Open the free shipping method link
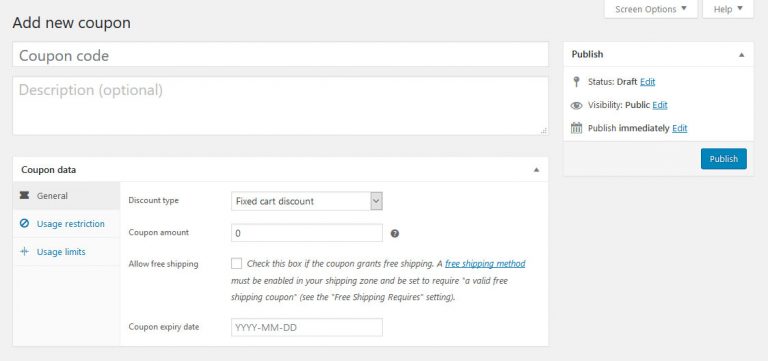Screen dimensions: 768x361 [x=485, y=264]
